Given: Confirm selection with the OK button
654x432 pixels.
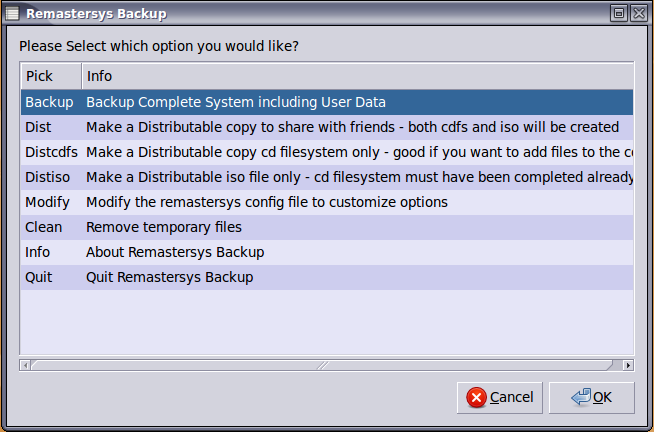Looking at the screenshot, I should point(592,397).
